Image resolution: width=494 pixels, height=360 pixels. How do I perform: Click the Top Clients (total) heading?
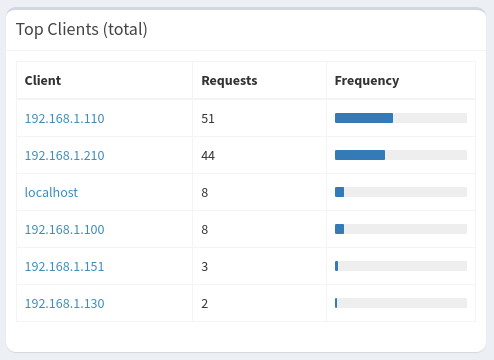point(82,29)
